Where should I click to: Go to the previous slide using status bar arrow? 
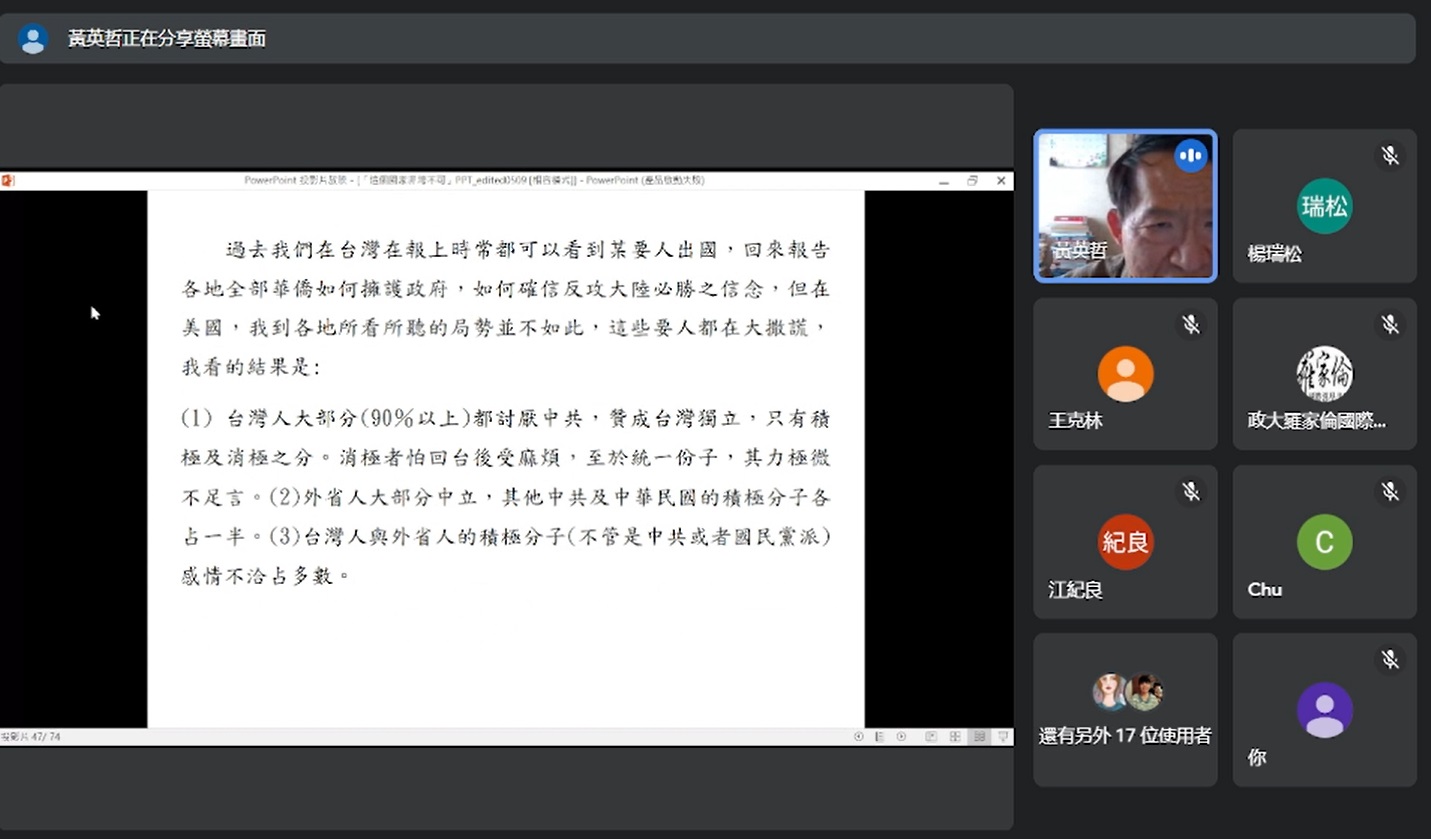coord(859,736)
